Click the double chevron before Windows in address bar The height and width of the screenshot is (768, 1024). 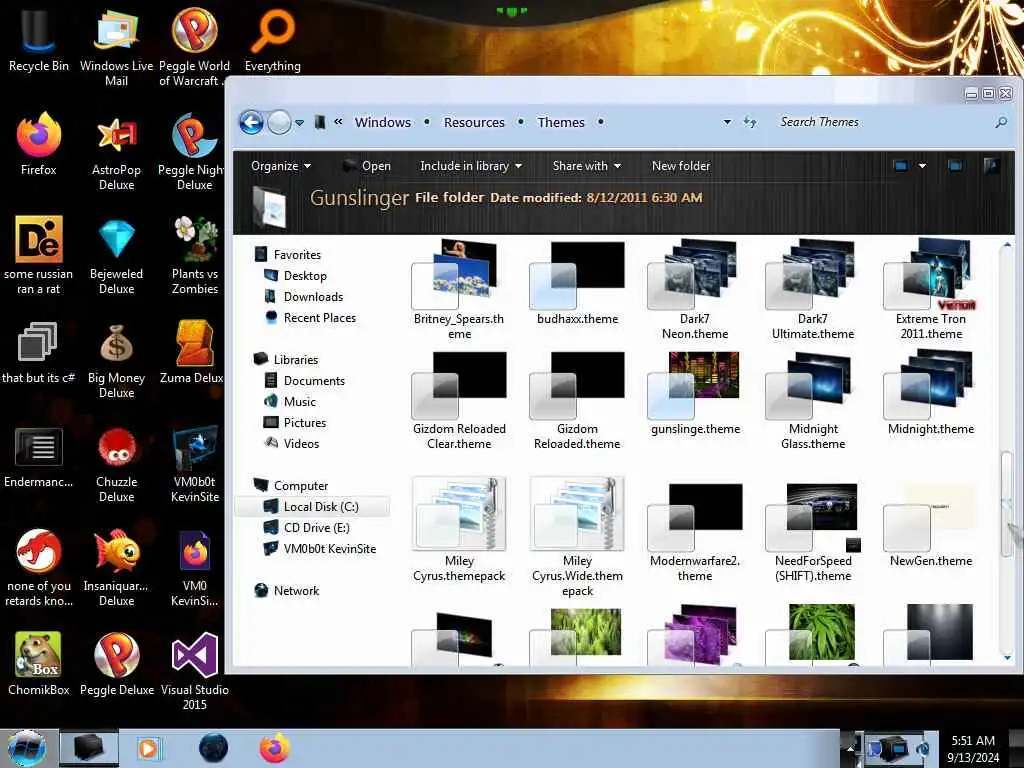[338, 121]
